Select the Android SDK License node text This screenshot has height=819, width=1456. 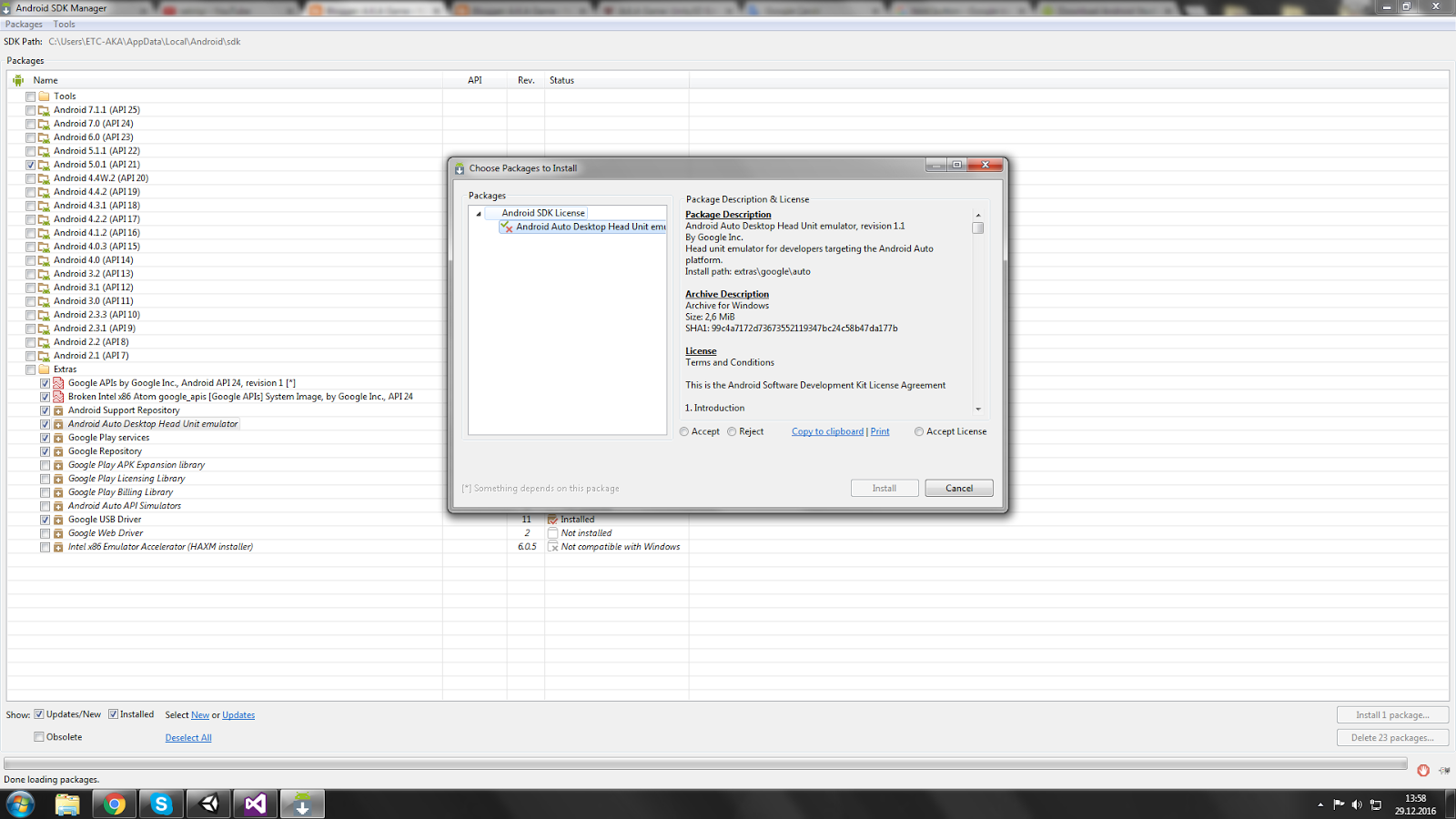click(x=543, y=213)
